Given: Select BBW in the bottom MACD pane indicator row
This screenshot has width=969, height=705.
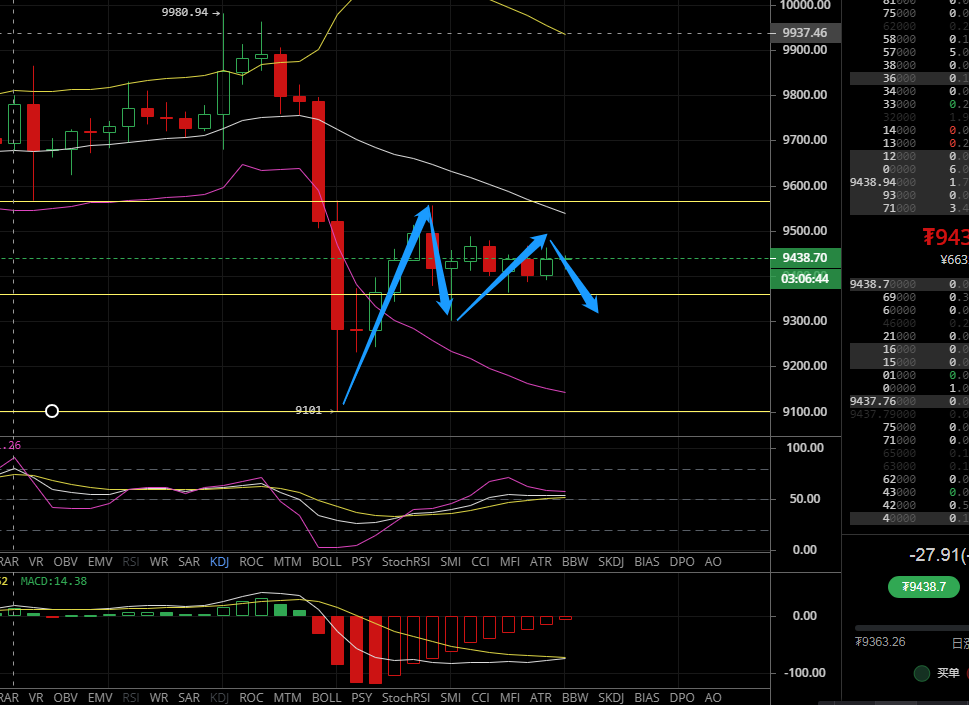Looking at the screenshot, I should [575, 698].
